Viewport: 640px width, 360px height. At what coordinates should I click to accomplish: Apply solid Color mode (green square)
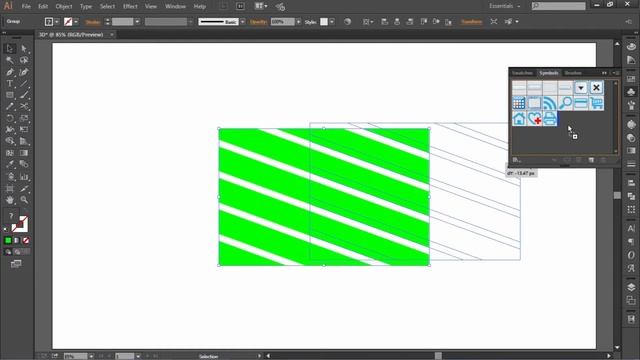point(8,240)
